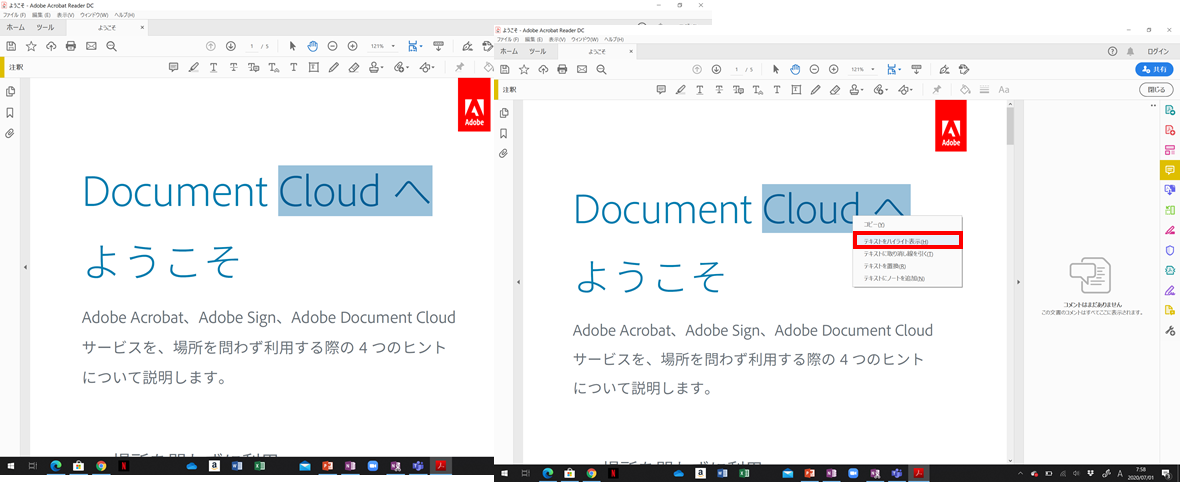Click the help question mark icon
Viewport: 1180px width, 482px height.
[1112, 51]
